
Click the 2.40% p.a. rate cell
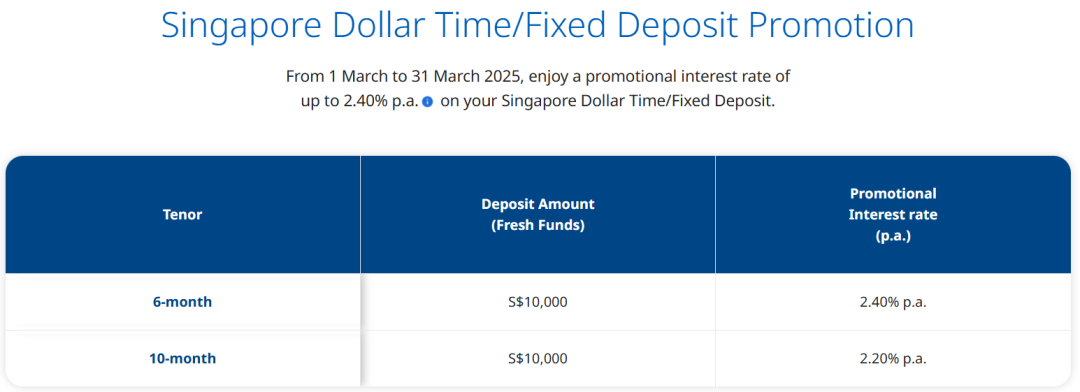(893, 302)
